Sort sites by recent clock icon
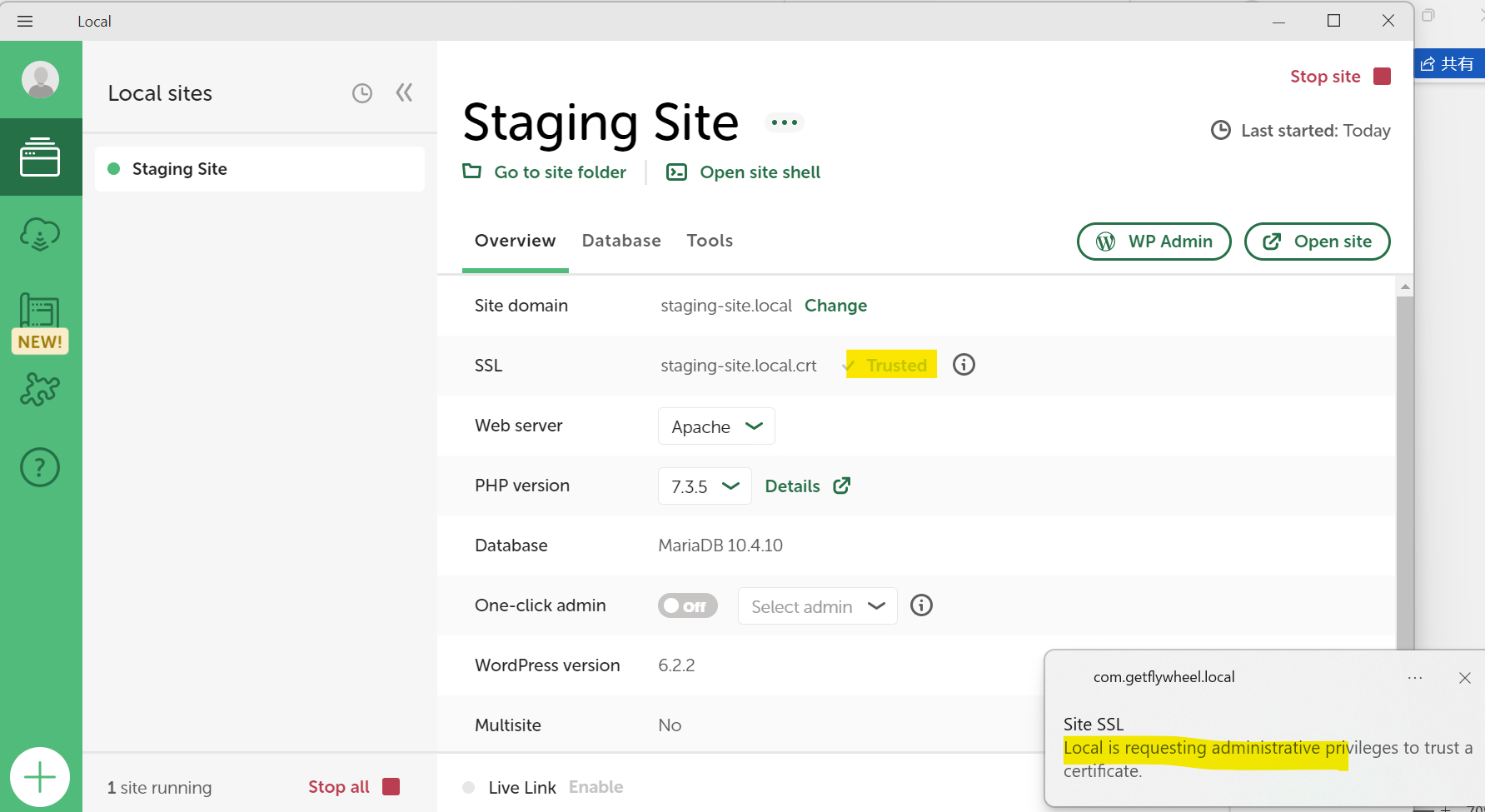The image size is (1485, 812). (x=361, y=93)
